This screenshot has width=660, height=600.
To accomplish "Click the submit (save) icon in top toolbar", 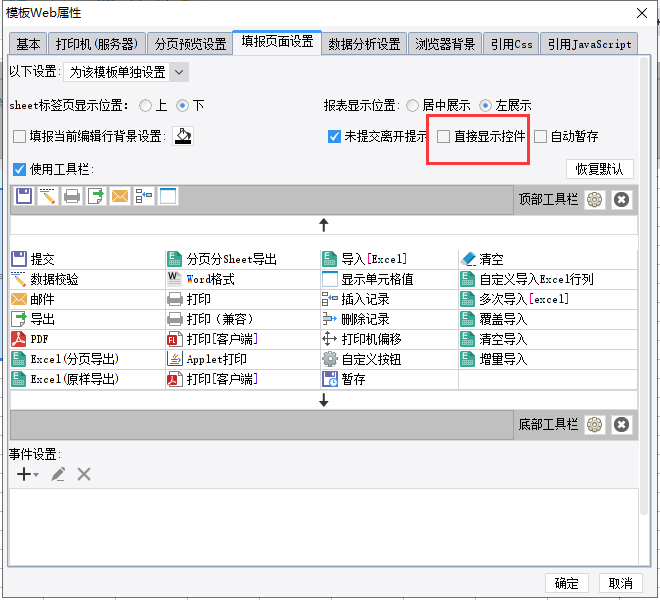I will click(x=24, y=196).
